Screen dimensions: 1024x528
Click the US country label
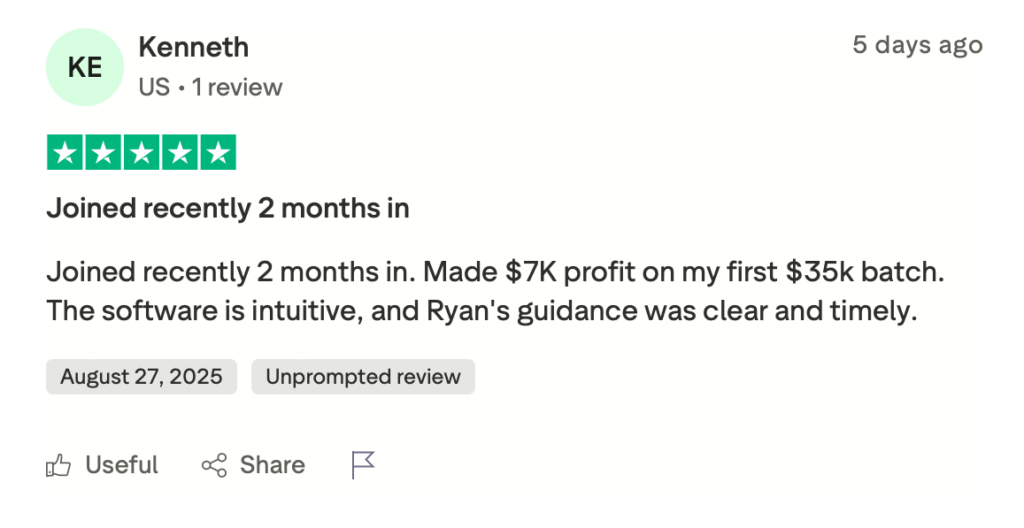pos(154,88)
